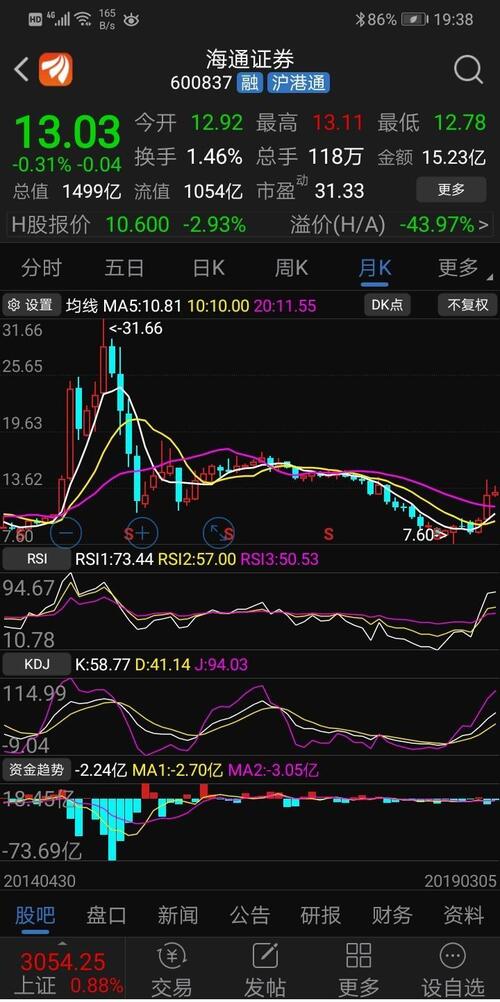Tap the red S marker under zoom-in icon
500x1002 pixels.
pos(129,532)
